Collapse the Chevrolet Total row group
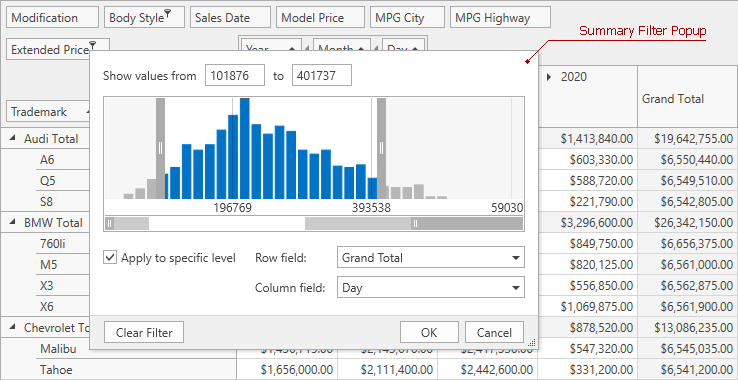Screen dimensions: 738x380 pyautogui.click(x=14, y=327)
